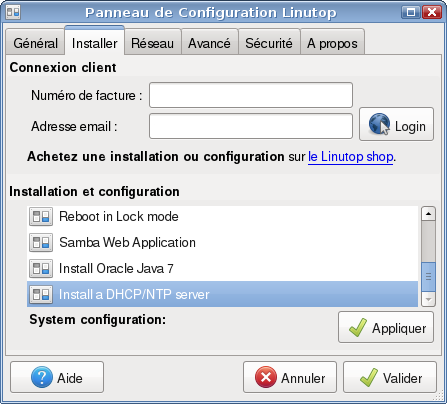Viewport: 447px width, 404px height.
Task: Click the list scrollbar up arrow
Action: pyautogui.click(x=428, y=214)
